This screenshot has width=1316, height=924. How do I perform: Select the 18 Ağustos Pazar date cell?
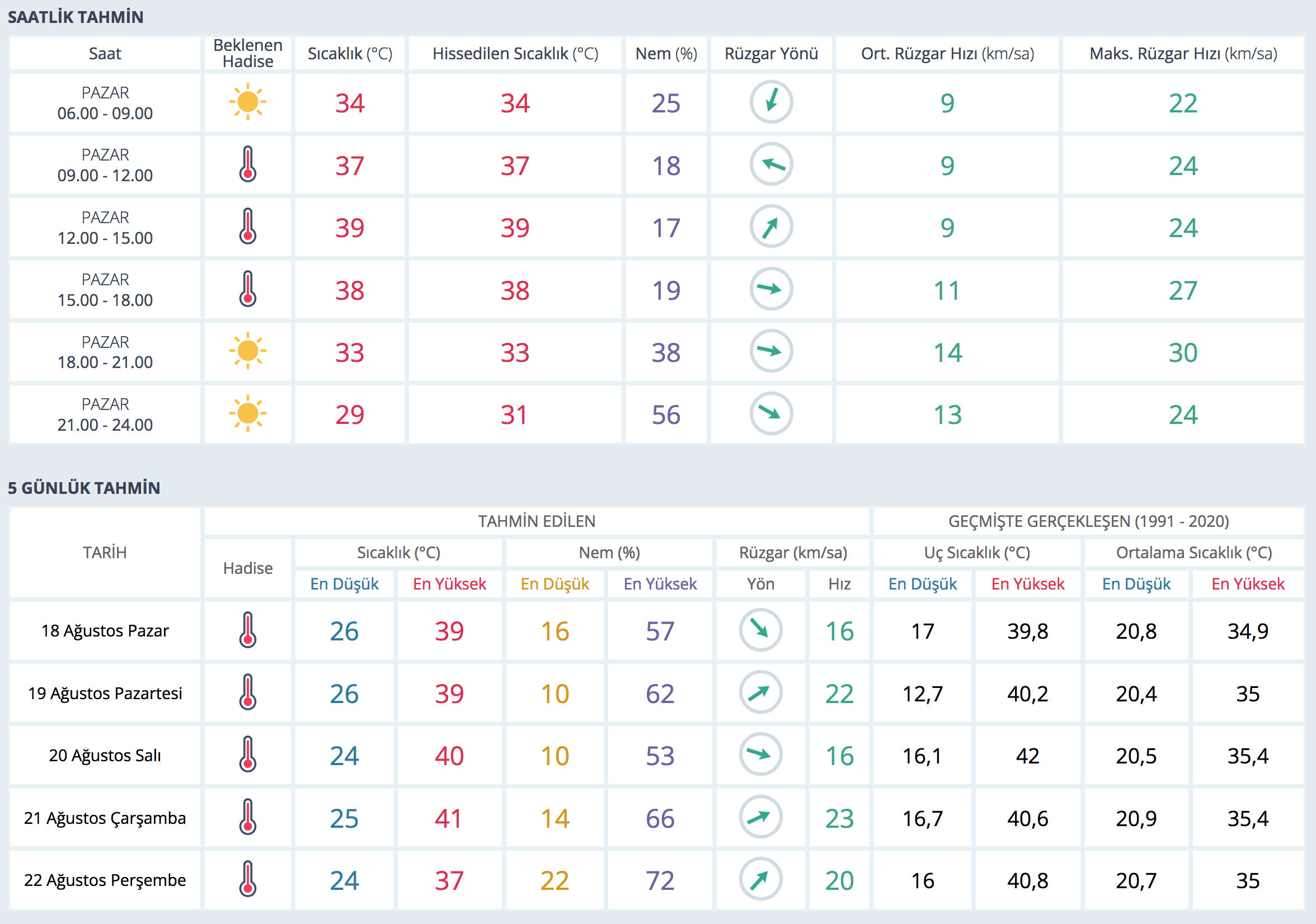(105, 631)
